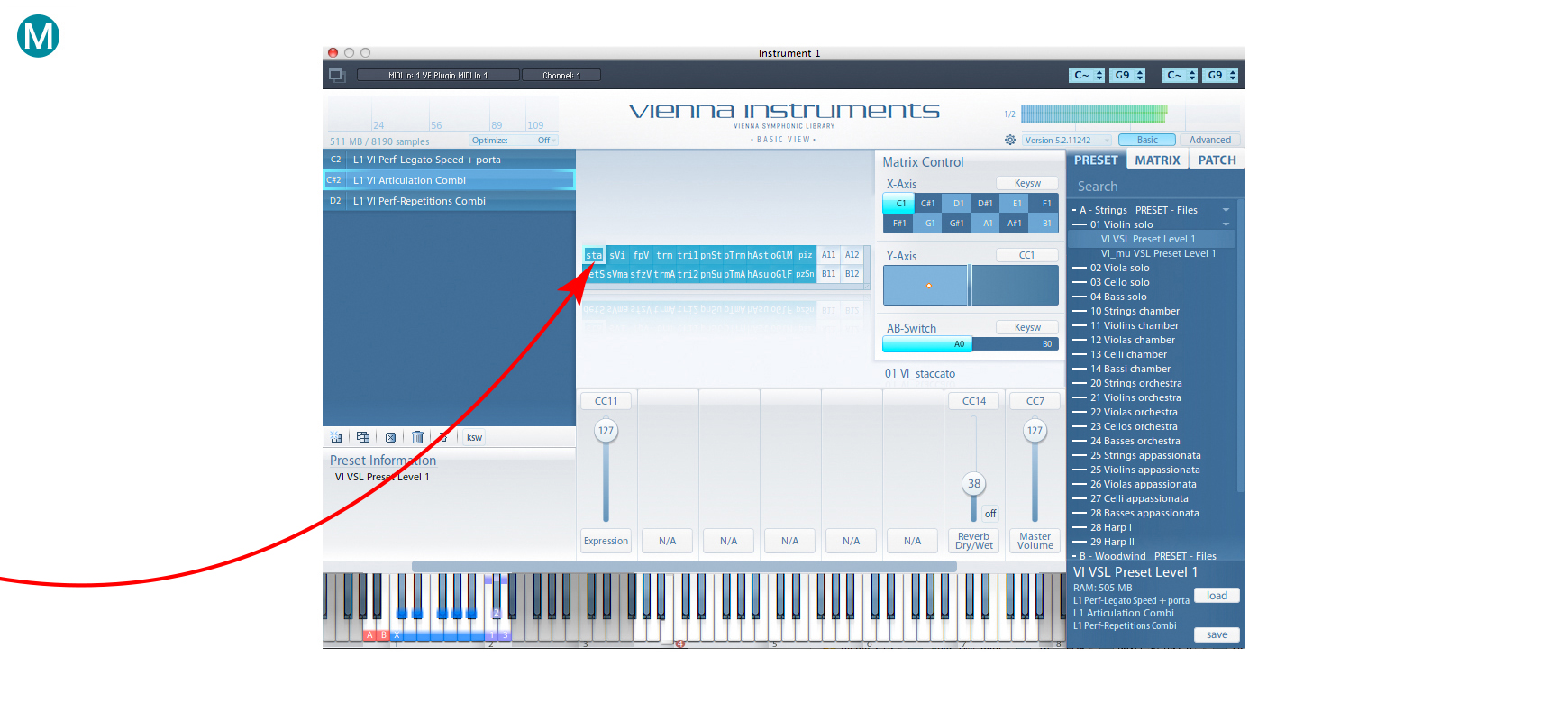Viewport: 1568px width, 721px height.
Task: Click the trash can delete icon
Action: tap(417, 437)
